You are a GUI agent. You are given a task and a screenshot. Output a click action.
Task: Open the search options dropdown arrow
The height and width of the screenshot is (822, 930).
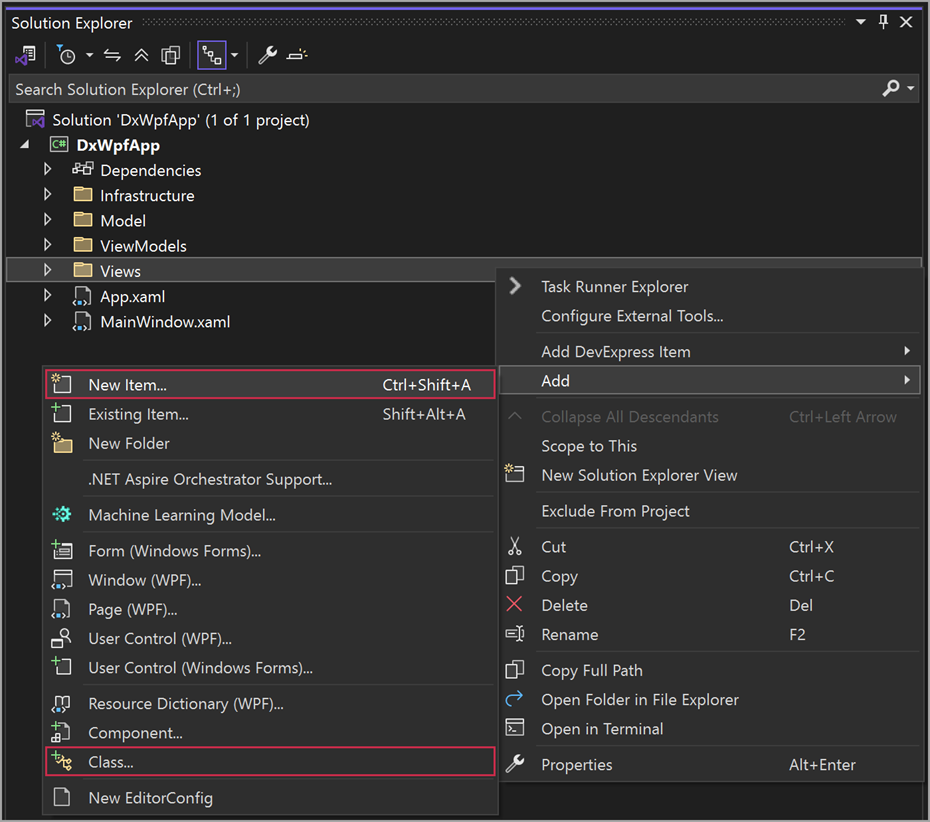tap(910, 89)
